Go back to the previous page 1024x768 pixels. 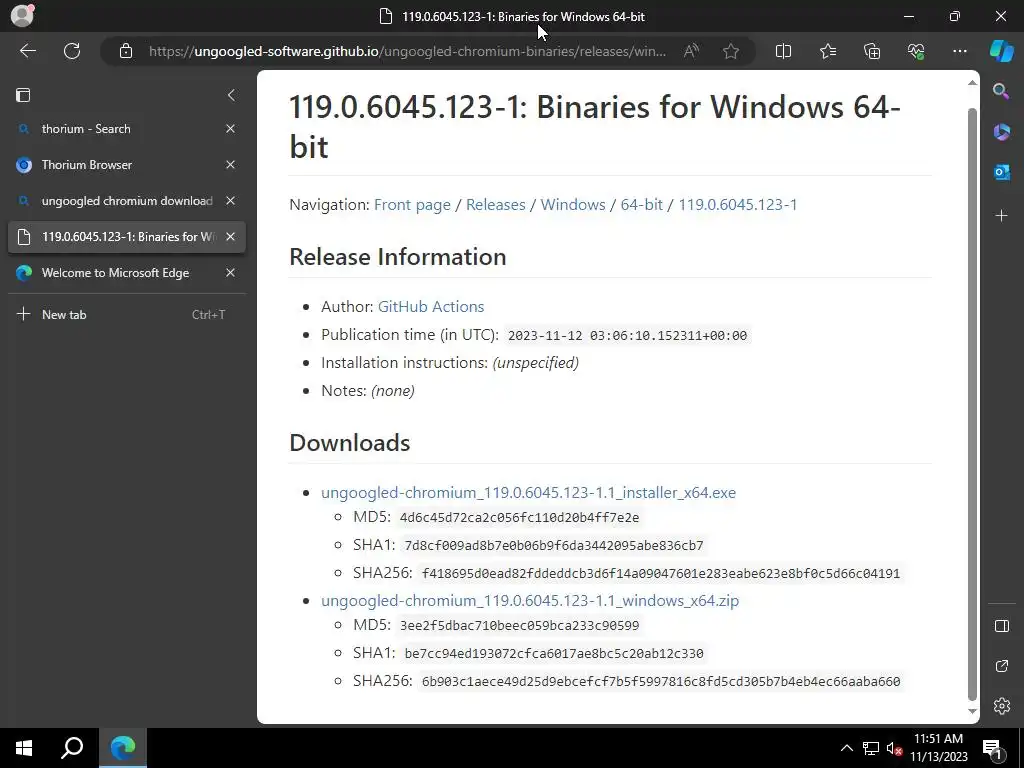pyautogui.click(x=27, y=51)
